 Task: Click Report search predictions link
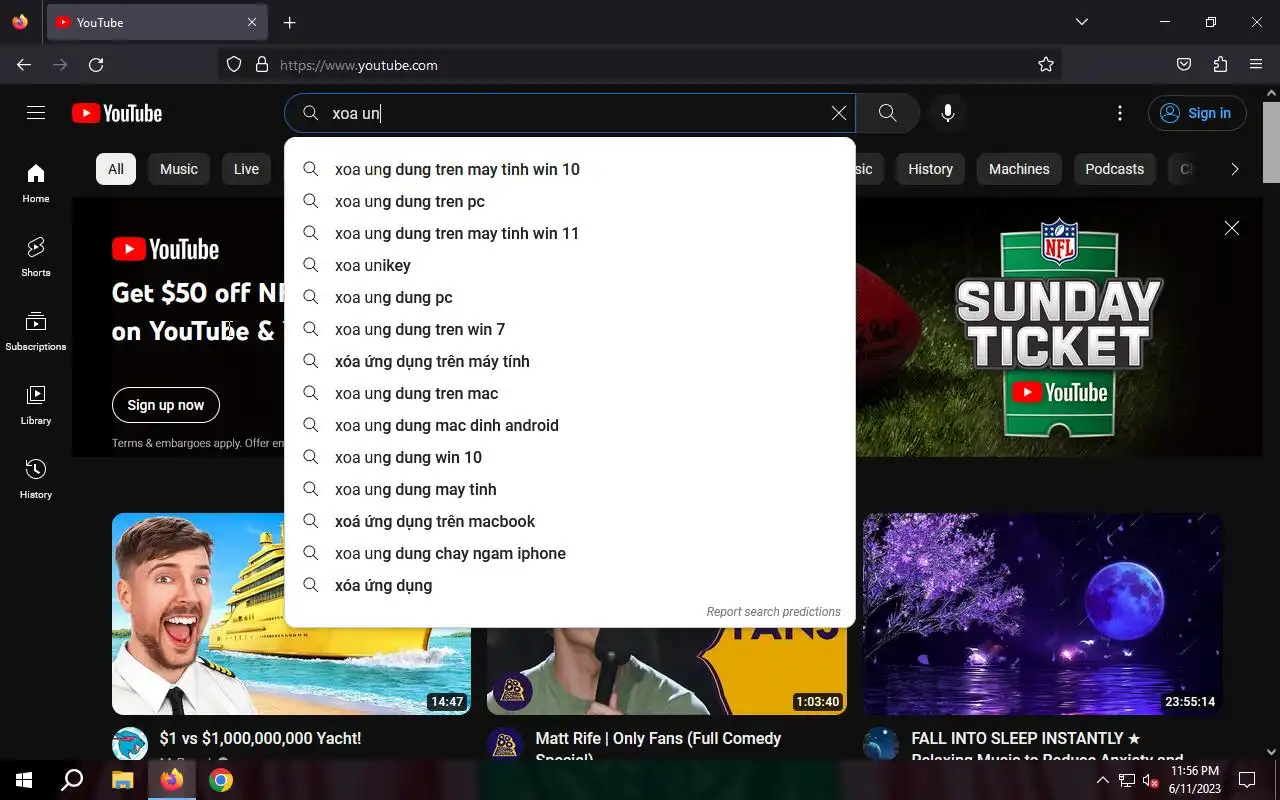point(773,612)
